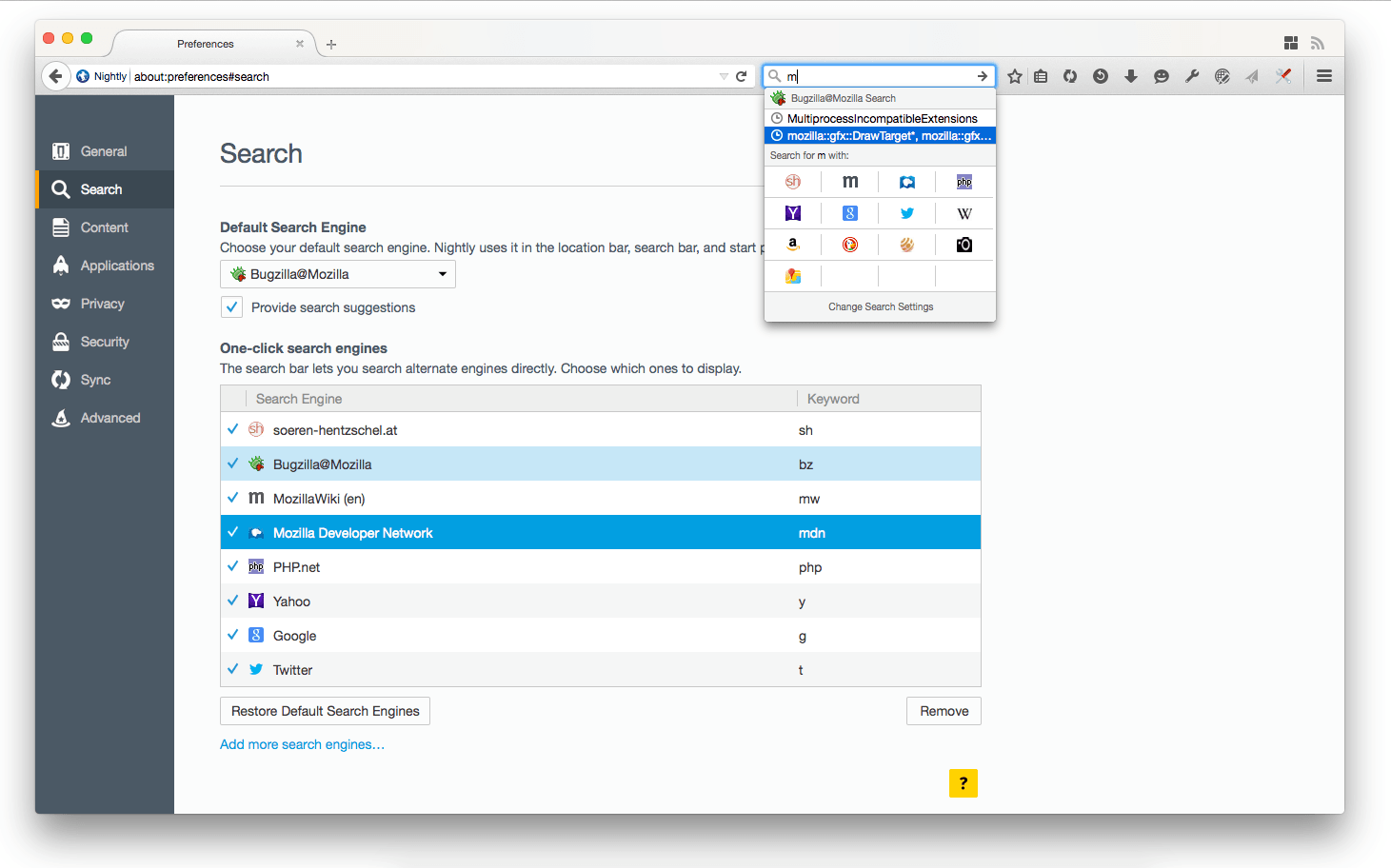Click into the search bar field
Image resolution: width=1391 pixels, height=868 pixels.
(878, 76)
